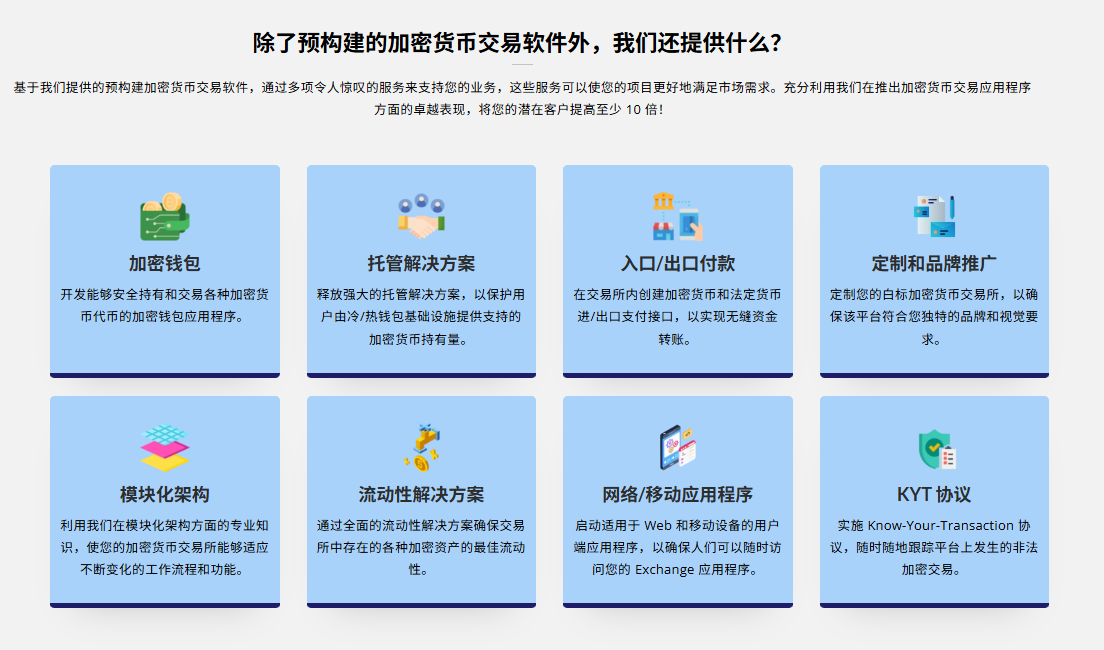Click the 流动性解决方案 heading
This screenshot has height=650, width=1104.
point(421,495)
